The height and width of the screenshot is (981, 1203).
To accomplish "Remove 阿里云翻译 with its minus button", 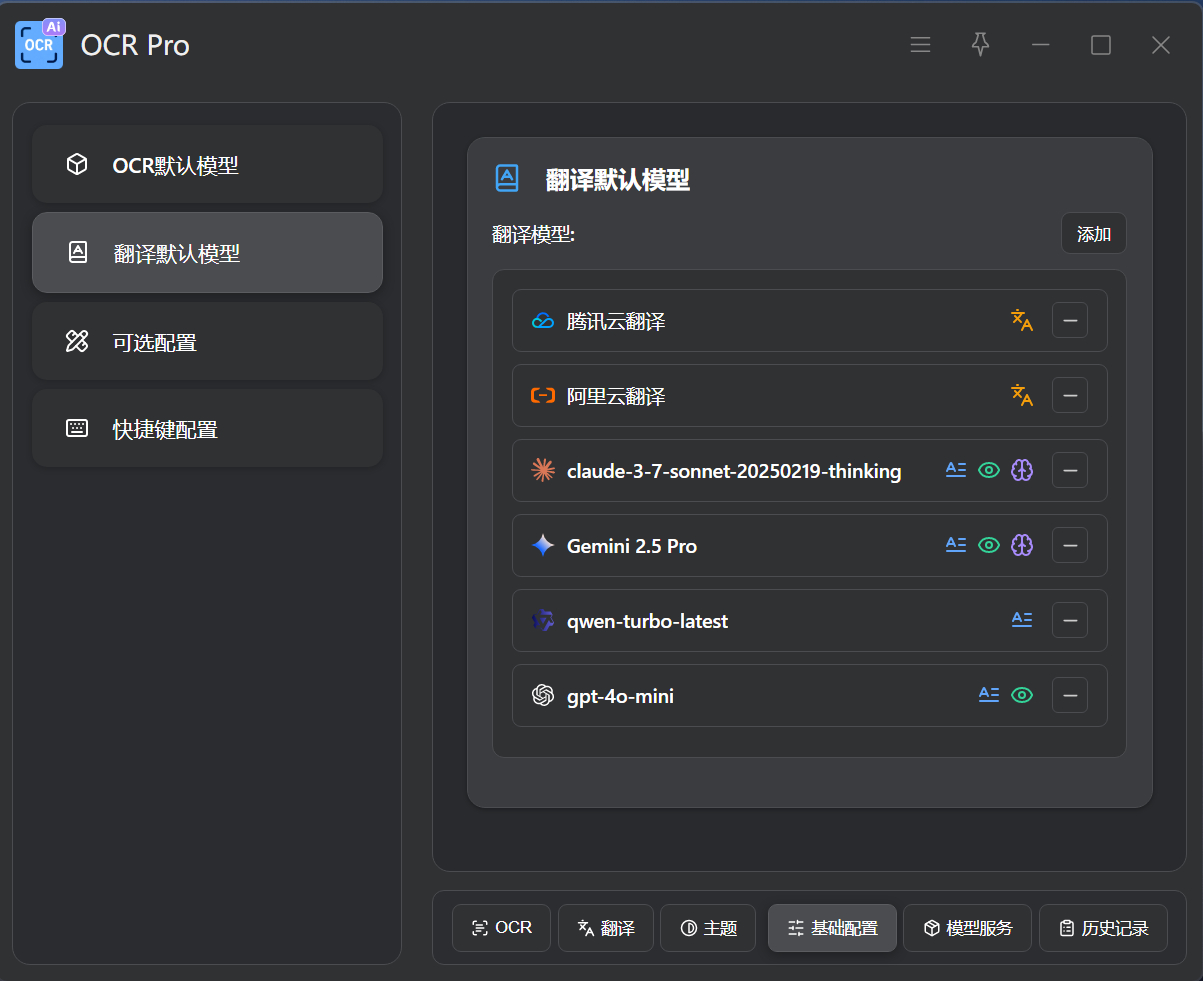I will pos(1070,396).
